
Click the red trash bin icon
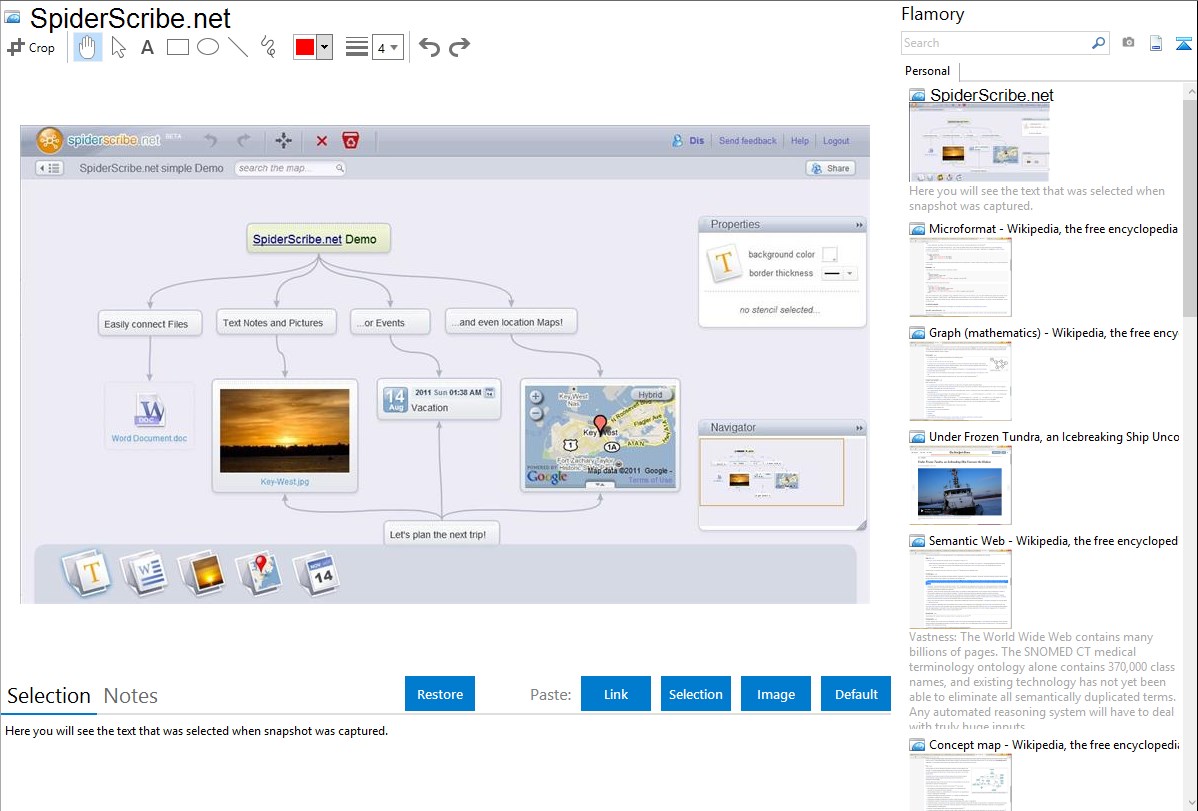(351, 141)
